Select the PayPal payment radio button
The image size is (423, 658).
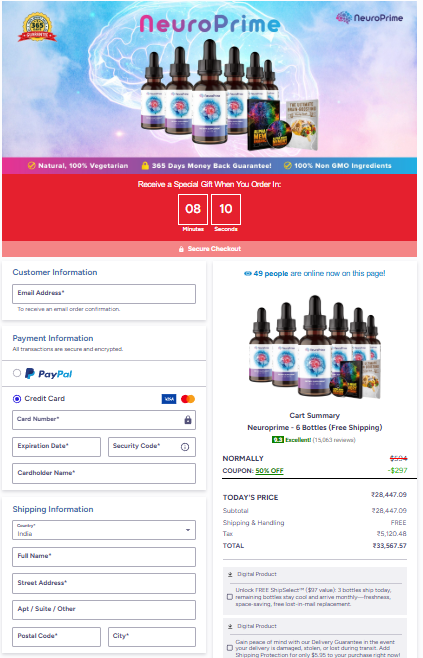(17, 373)
